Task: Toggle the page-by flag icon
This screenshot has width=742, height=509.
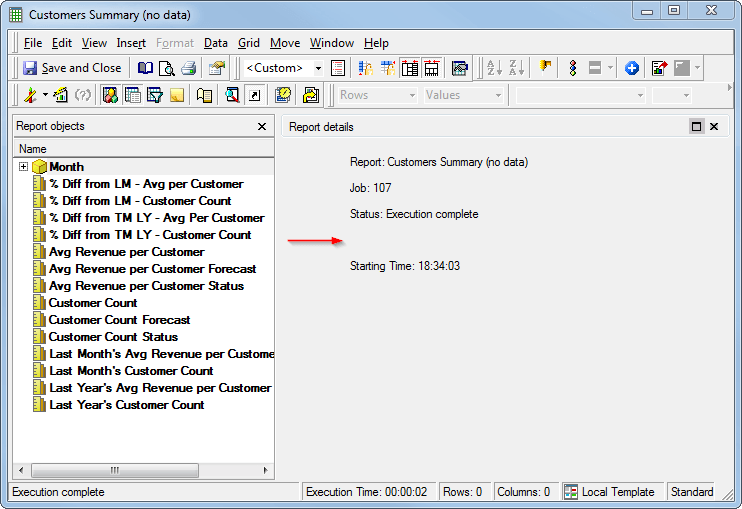Action: coord(204,95)
